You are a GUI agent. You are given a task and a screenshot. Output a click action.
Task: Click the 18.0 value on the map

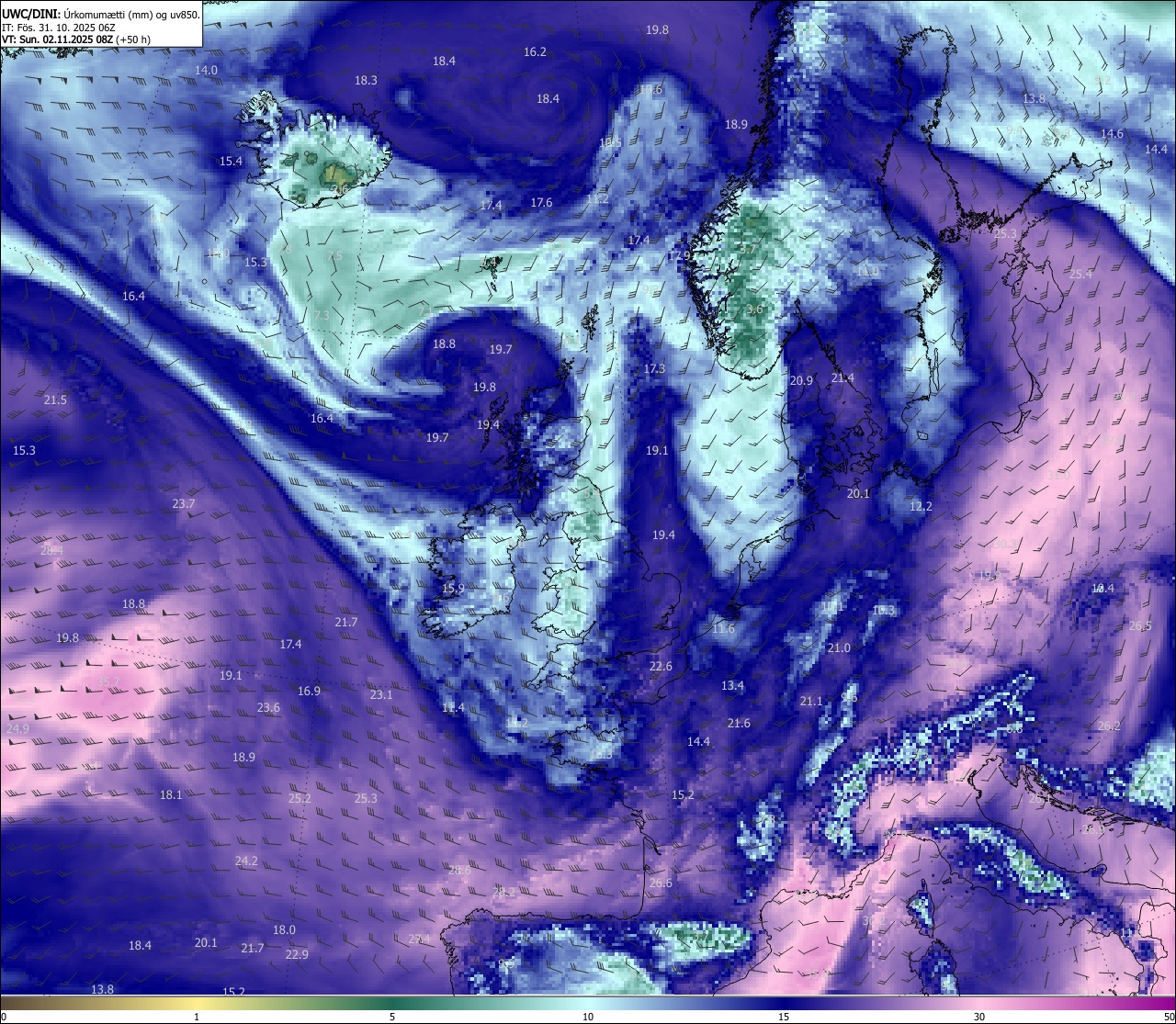pyautogui.click(x=284, y=930)
